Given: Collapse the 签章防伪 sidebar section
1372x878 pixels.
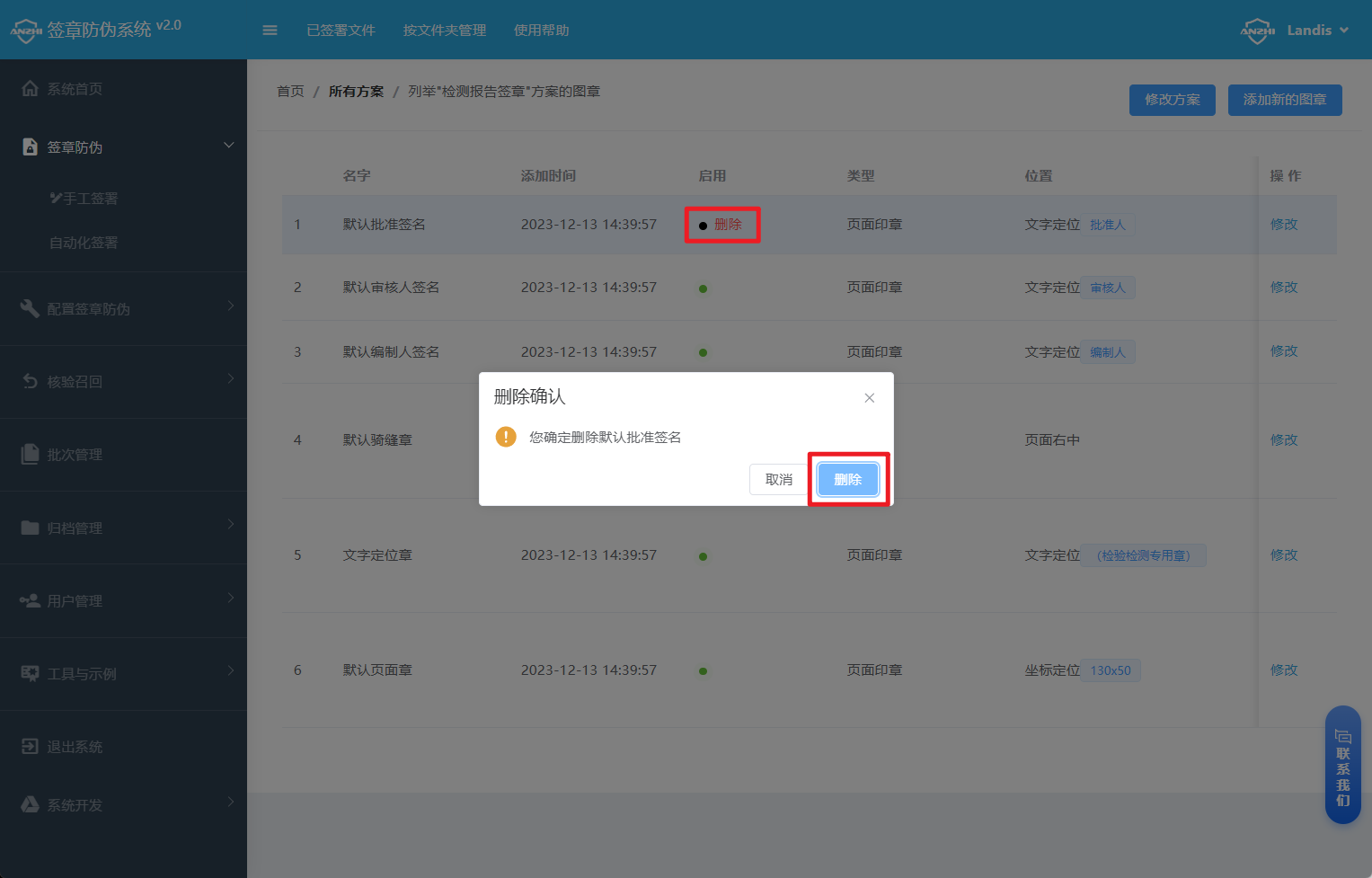Looking at the screenshot, I should (229, 145).
